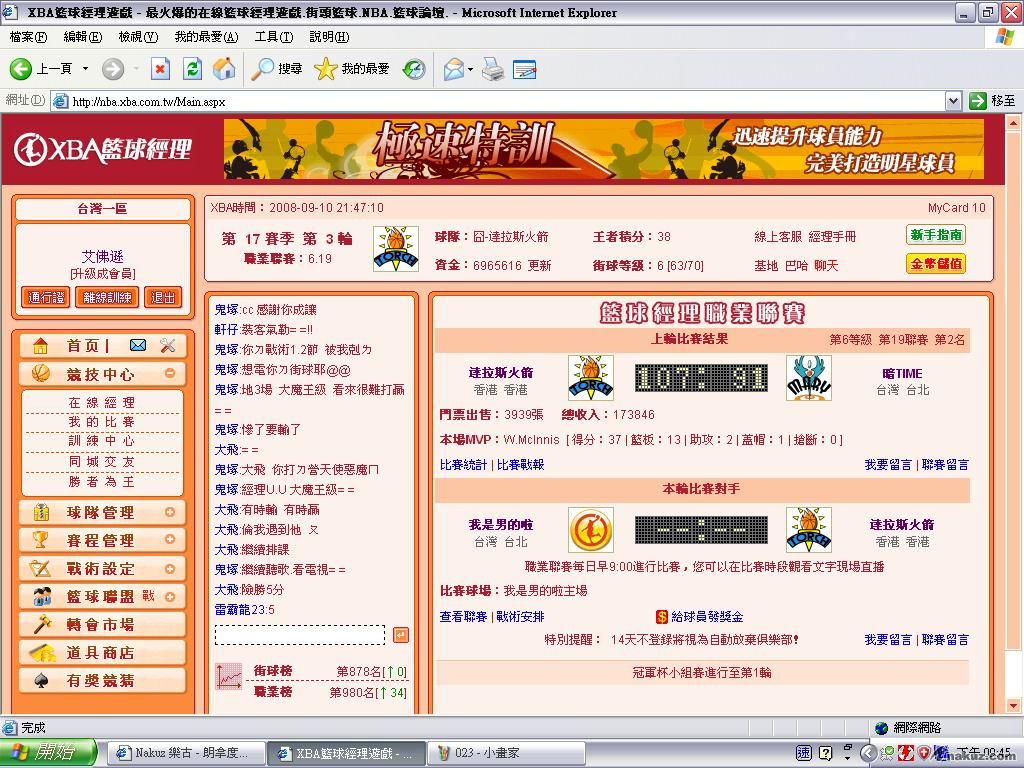Viewport: 1024px width, 768px height.
Task: Open History toolbar icon
Action: (x=414, y=69)
